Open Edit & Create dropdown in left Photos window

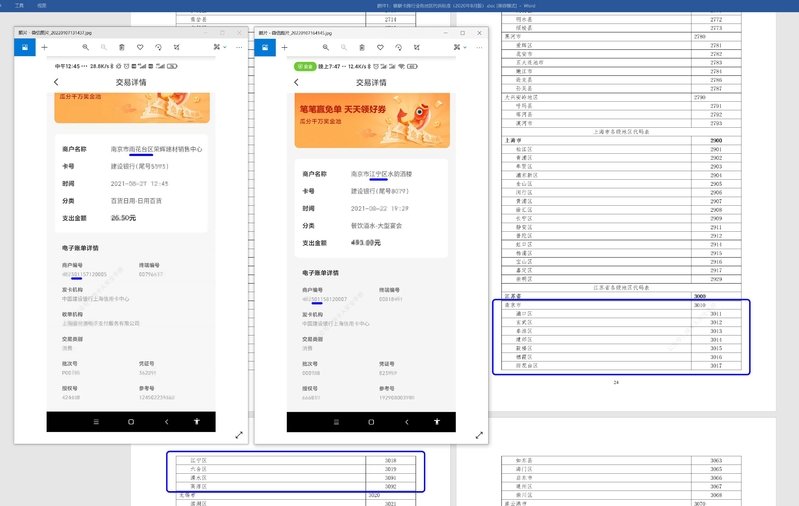point(220,47)
